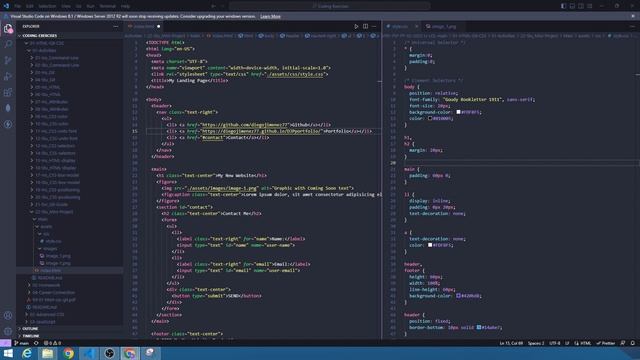The height and width of the screenshot is (360, 640).
Task: Click the Run play icon in editor toolbar
Action: pos(356,27)
